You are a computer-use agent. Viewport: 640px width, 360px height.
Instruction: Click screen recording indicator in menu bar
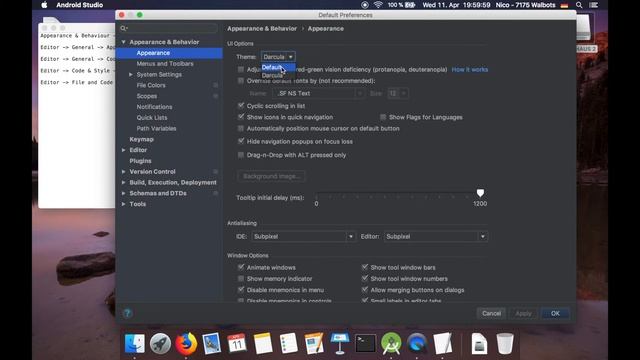click(364, 5)
